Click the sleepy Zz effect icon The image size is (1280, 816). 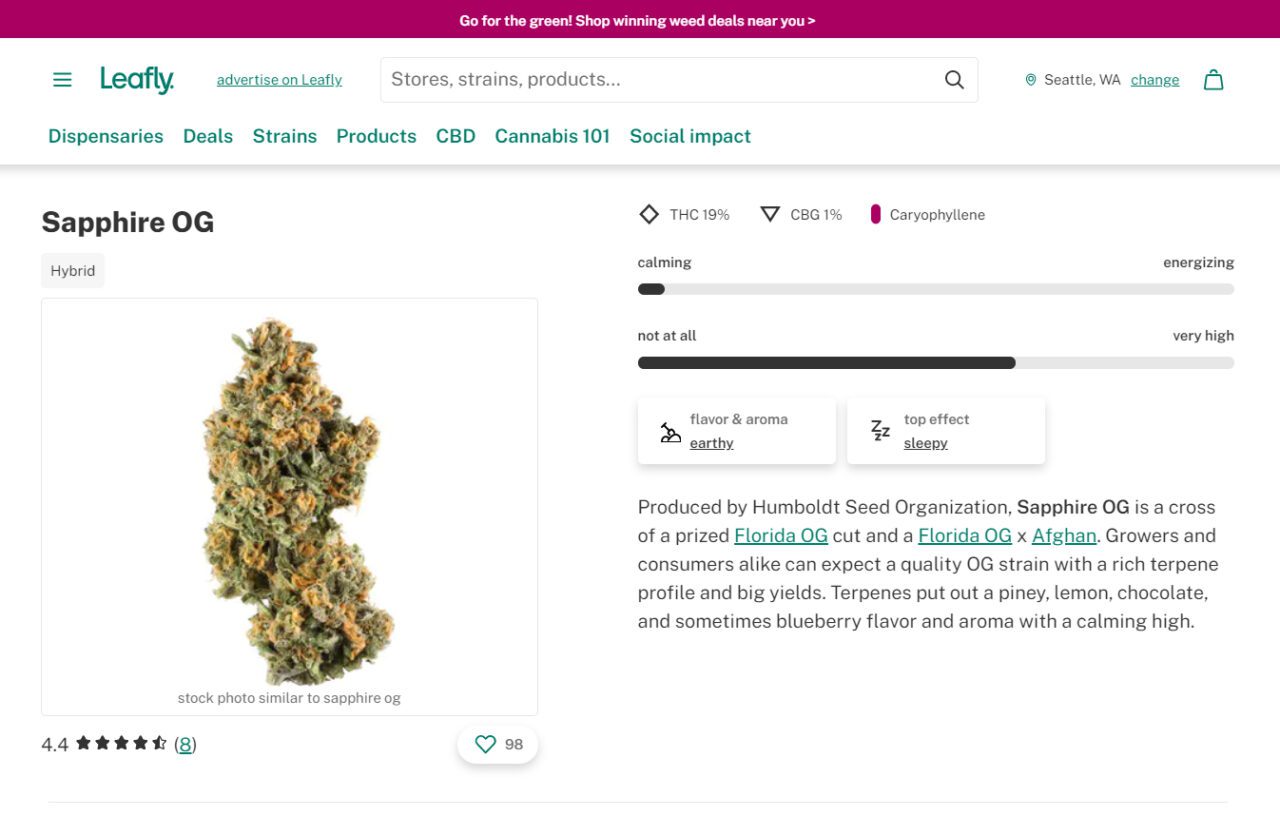[x=879, y=429]
